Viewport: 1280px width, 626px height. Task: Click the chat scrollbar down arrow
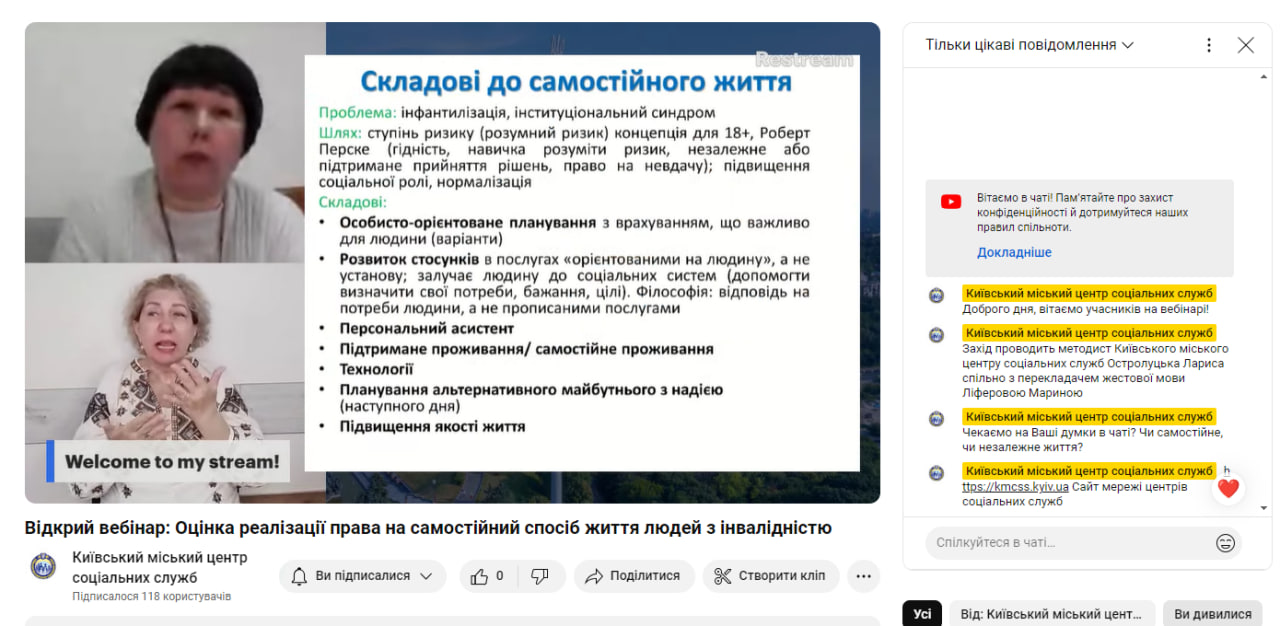pyautogui.click(x=1265, y=508)
